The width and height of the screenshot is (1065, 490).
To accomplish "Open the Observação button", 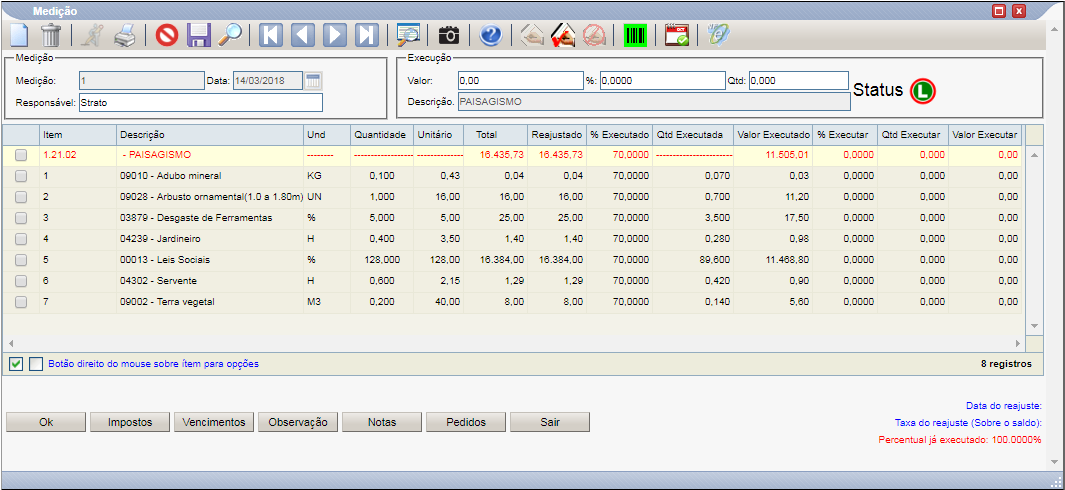I will pyautogui.click(x=298, y=422).
